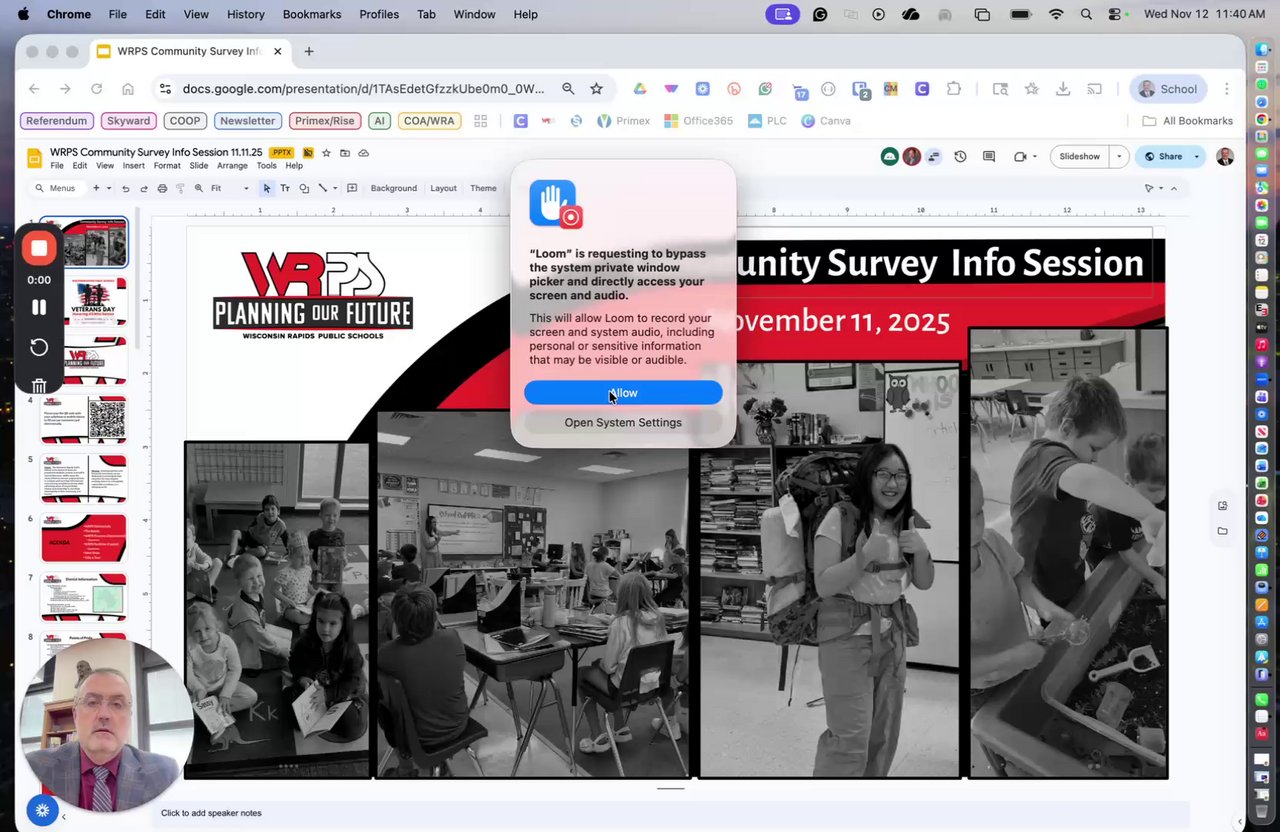Redo the action in Slides toolbar
Screen dimensions: 1280x832
tap(144, 188)
